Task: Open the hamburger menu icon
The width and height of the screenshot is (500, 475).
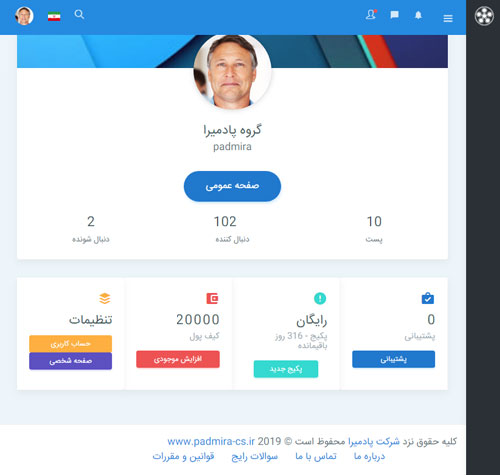Action: pyautogui.click(x=448, y=18)
